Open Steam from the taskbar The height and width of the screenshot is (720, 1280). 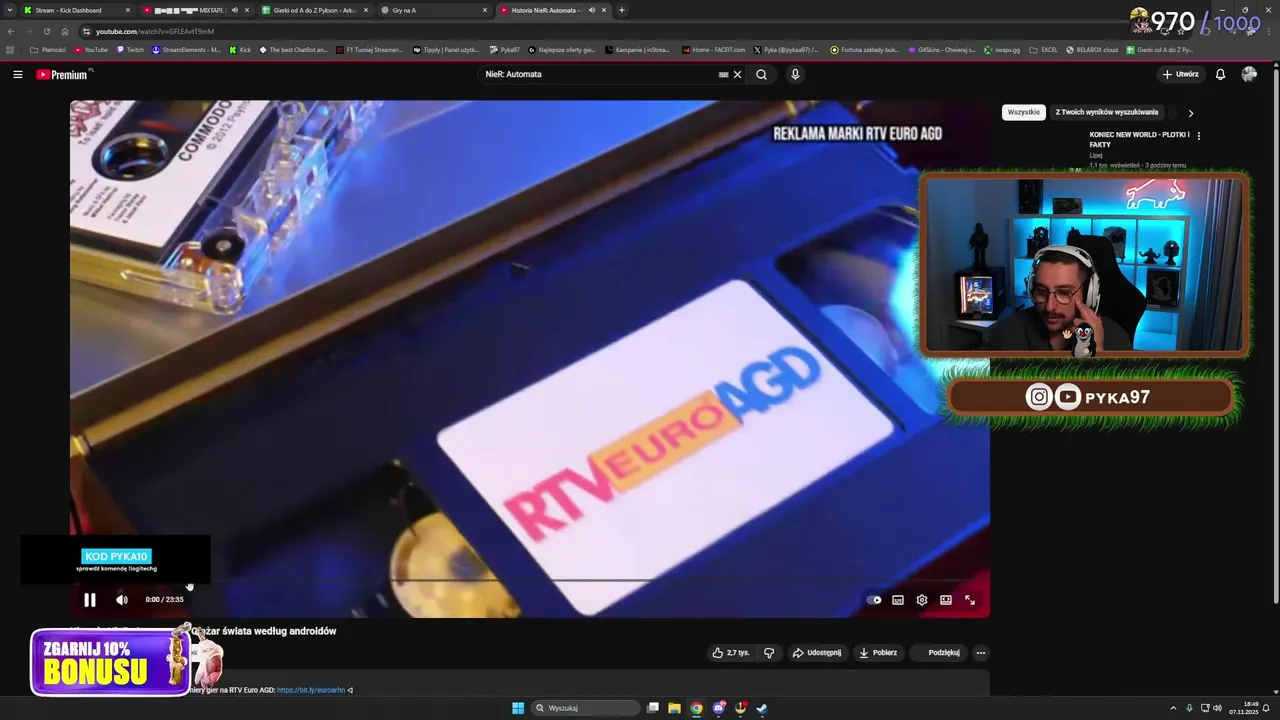761,708
